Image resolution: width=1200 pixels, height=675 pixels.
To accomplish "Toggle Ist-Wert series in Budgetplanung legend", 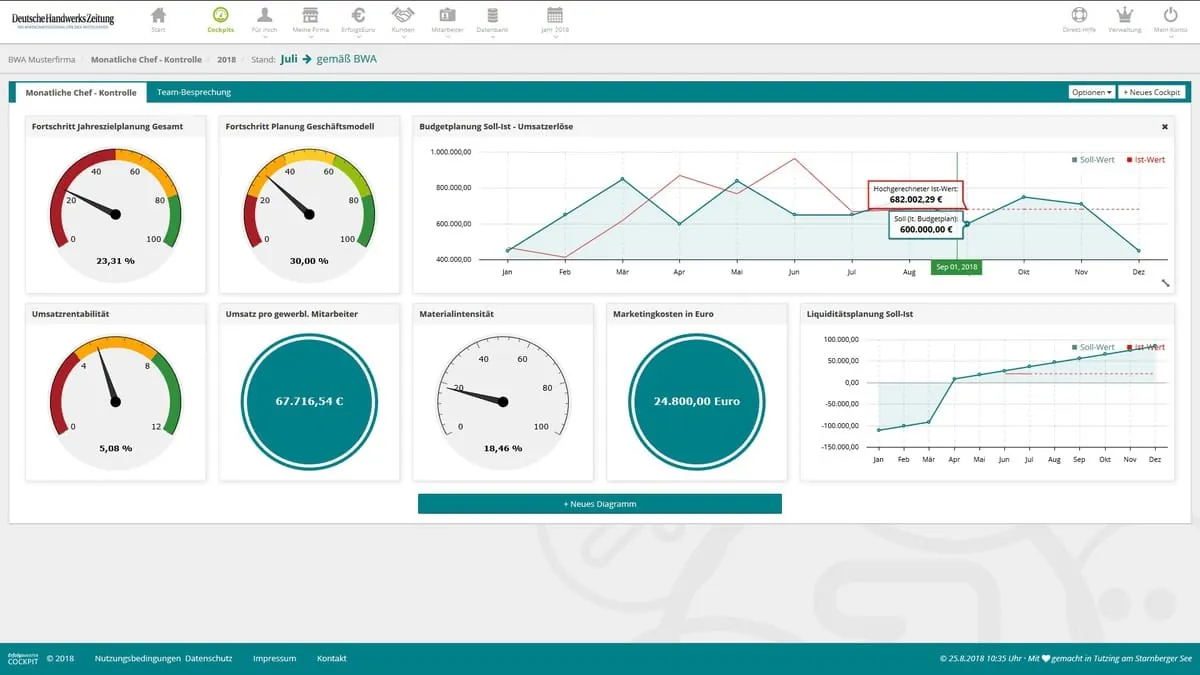I will (x=1146, y=160).
